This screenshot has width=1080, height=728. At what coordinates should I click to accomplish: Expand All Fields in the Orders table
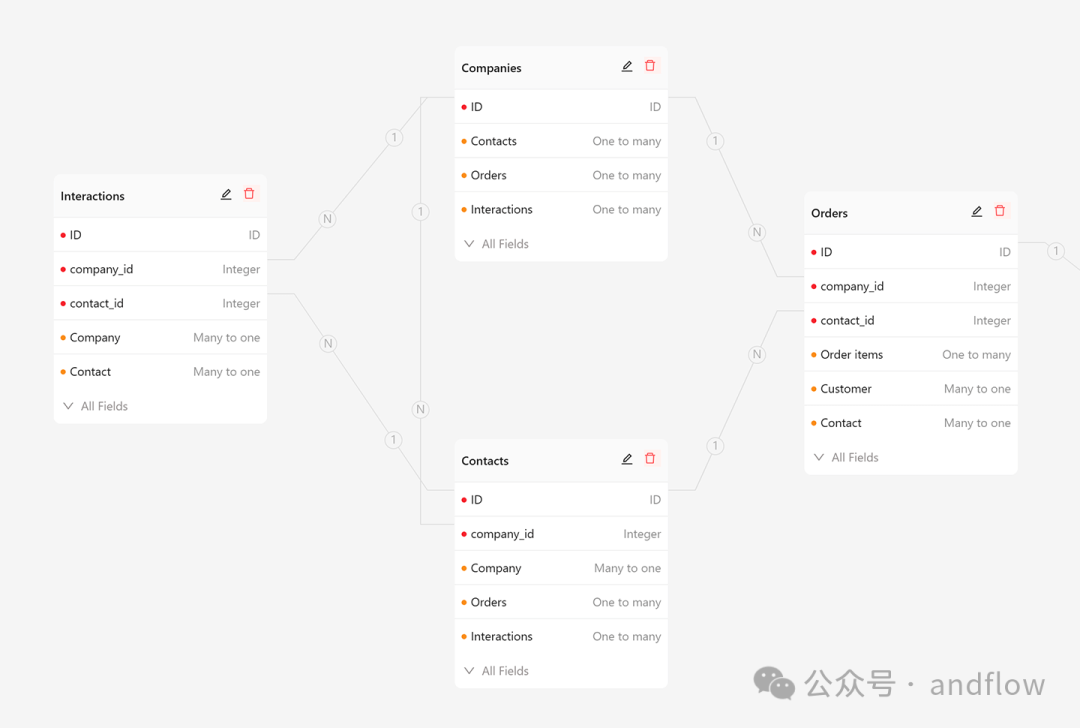(846, 457)
